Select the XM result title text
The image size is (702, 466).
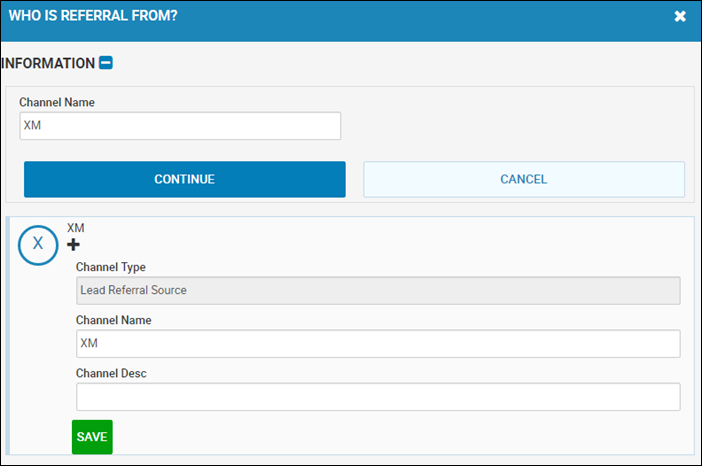coord(76,228)
